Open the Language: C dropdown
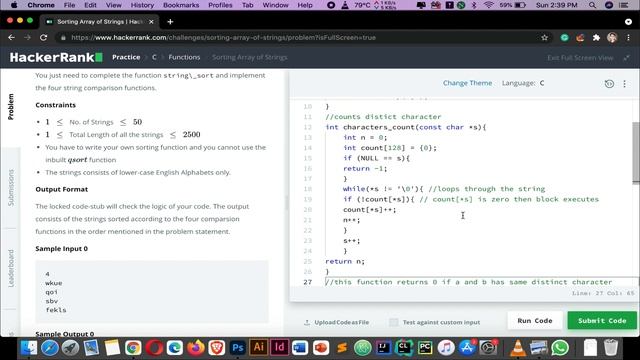This screenshot has height=360, width=640. click(523, 83)
